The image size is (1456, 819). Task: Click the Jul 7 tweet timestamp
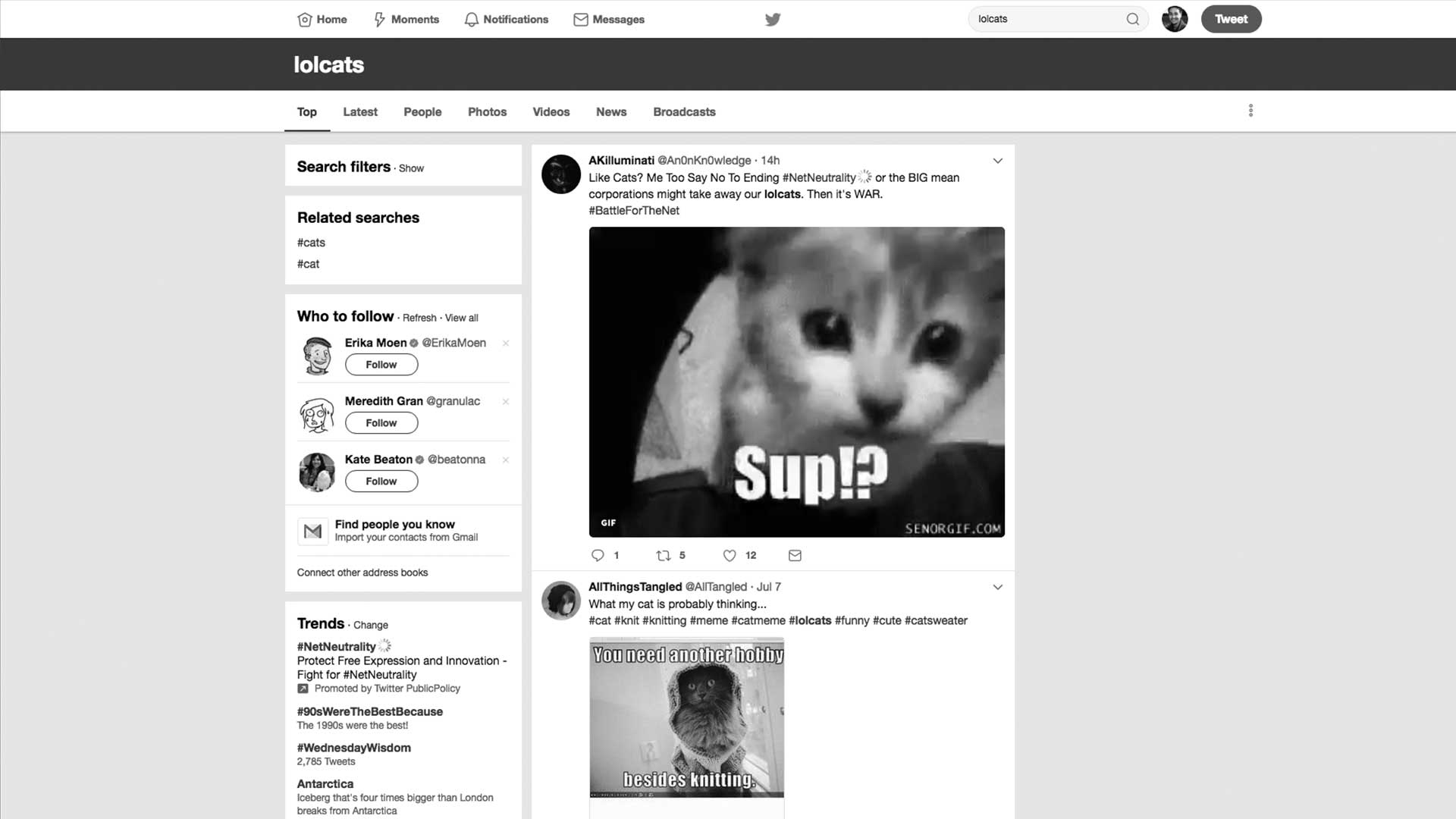click(769, 587)
